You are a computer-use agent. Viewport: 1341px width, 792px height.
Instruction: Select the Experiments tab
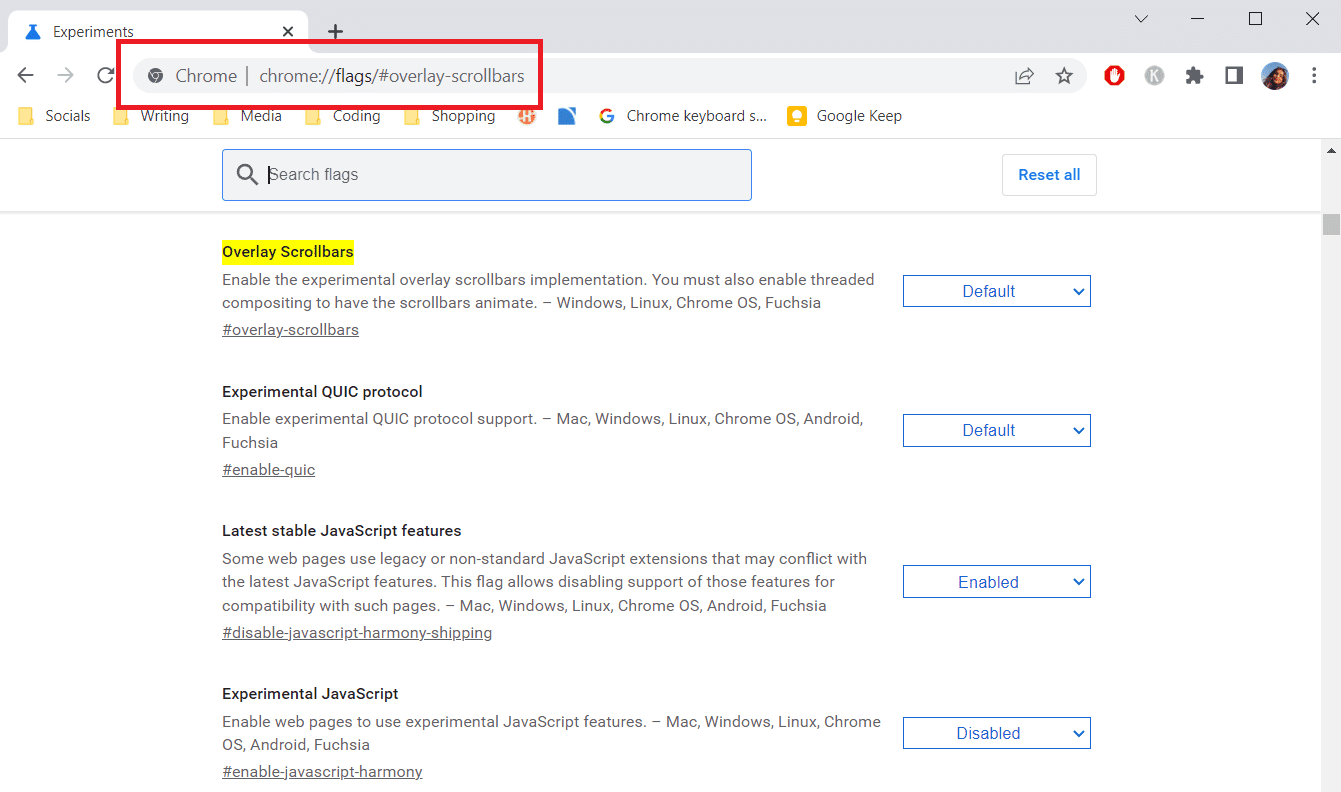(x=160, y=32)
